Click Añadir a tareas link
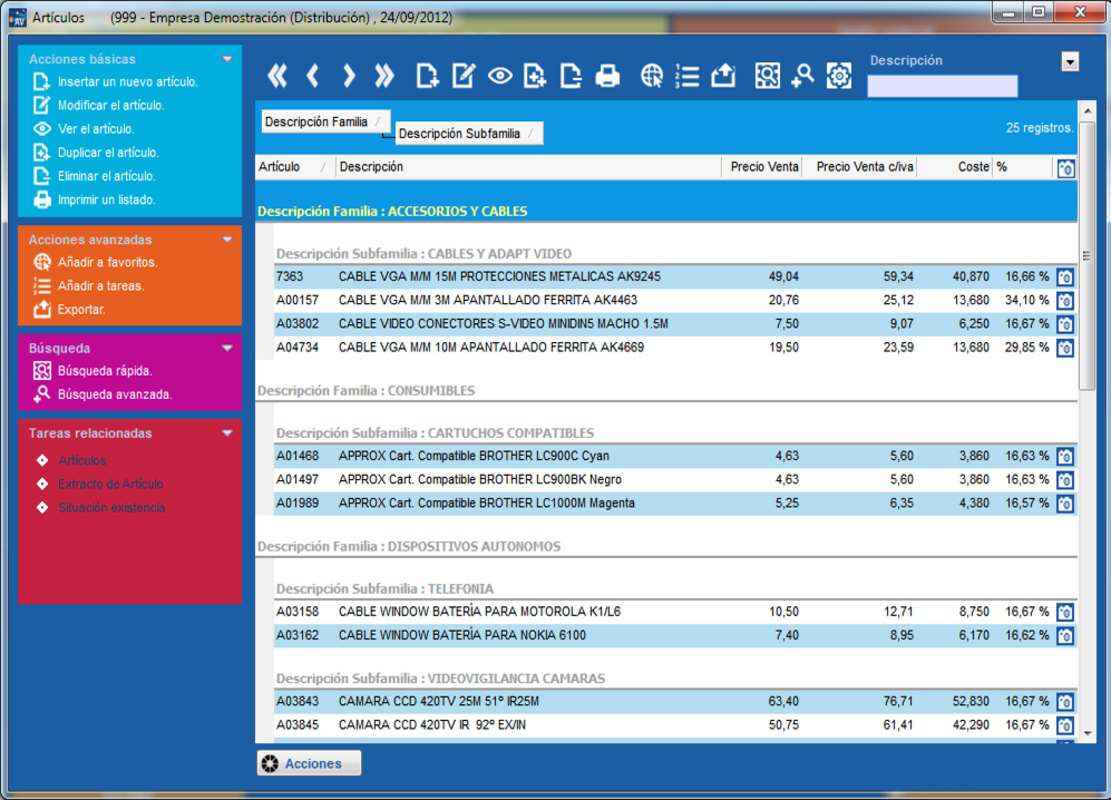This screenshot has height=800, width=1111. [x=101, y=286]
